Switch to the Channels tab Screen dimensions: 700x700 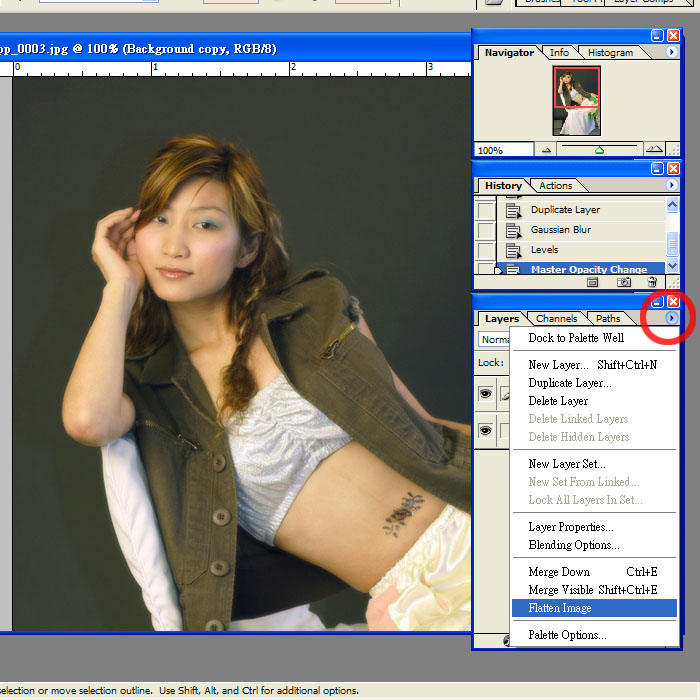(x=556, y=319)
